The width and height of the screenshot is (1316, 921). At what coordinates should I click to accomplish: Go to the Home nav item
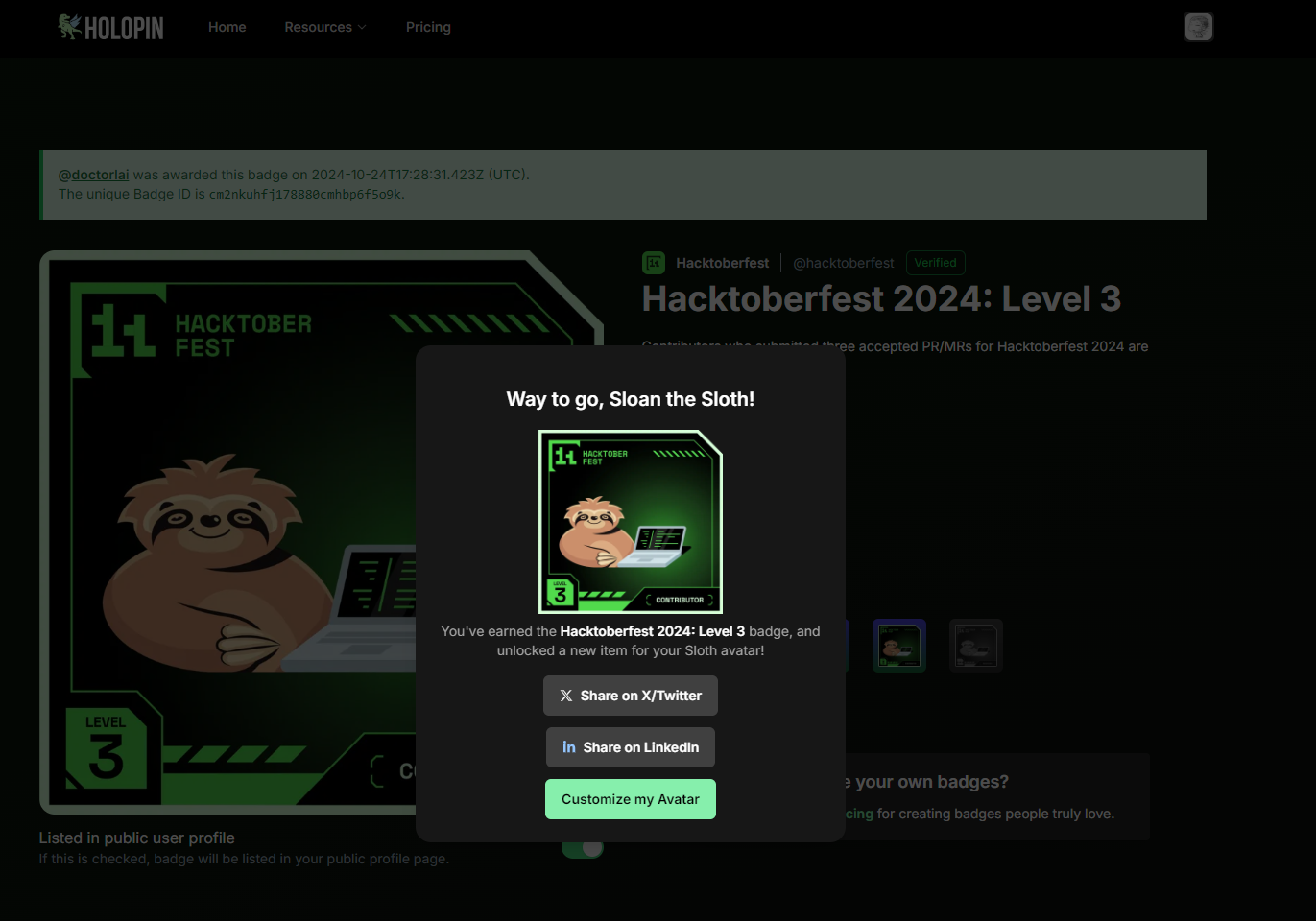[x=227, y=27]
